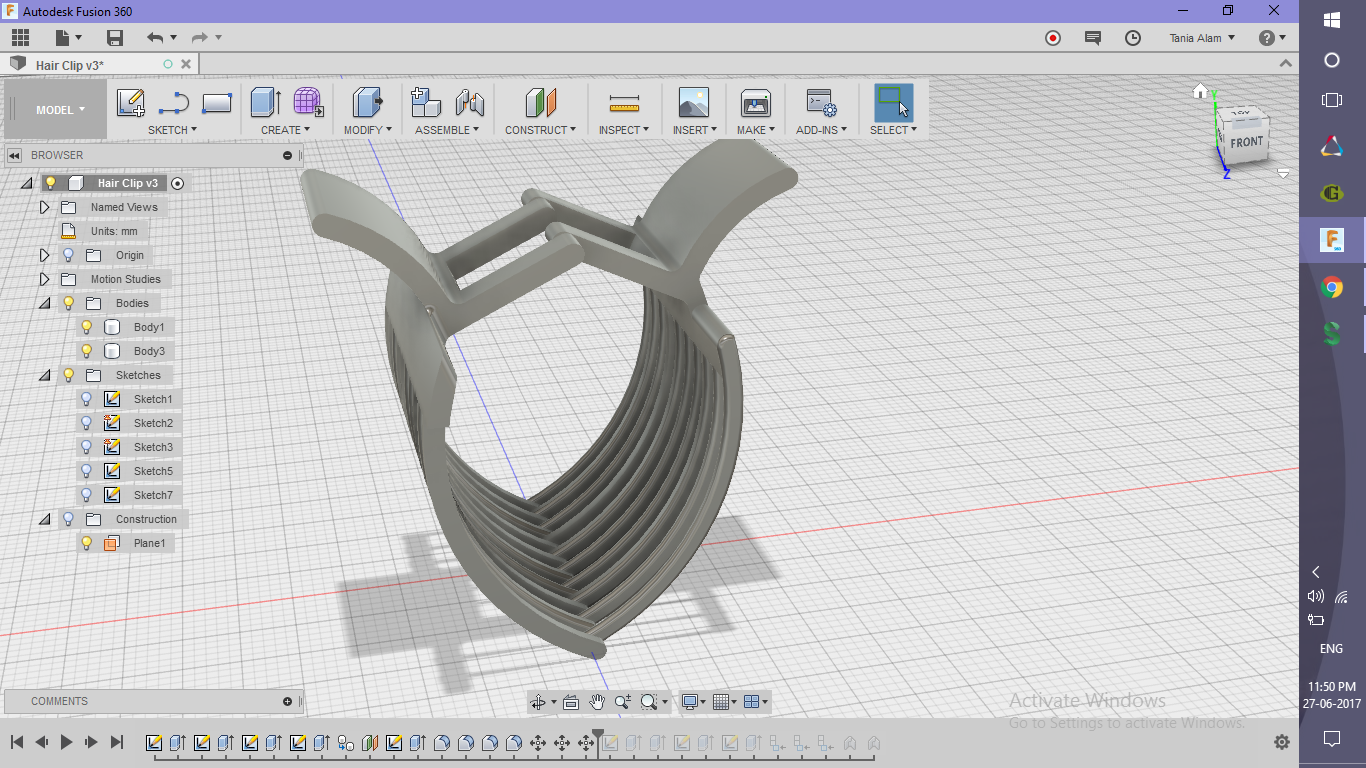Select the Spline sketch tool
Image resolution: width=1366 pixels, height=768 pixels.
click(x=174, y=102)
